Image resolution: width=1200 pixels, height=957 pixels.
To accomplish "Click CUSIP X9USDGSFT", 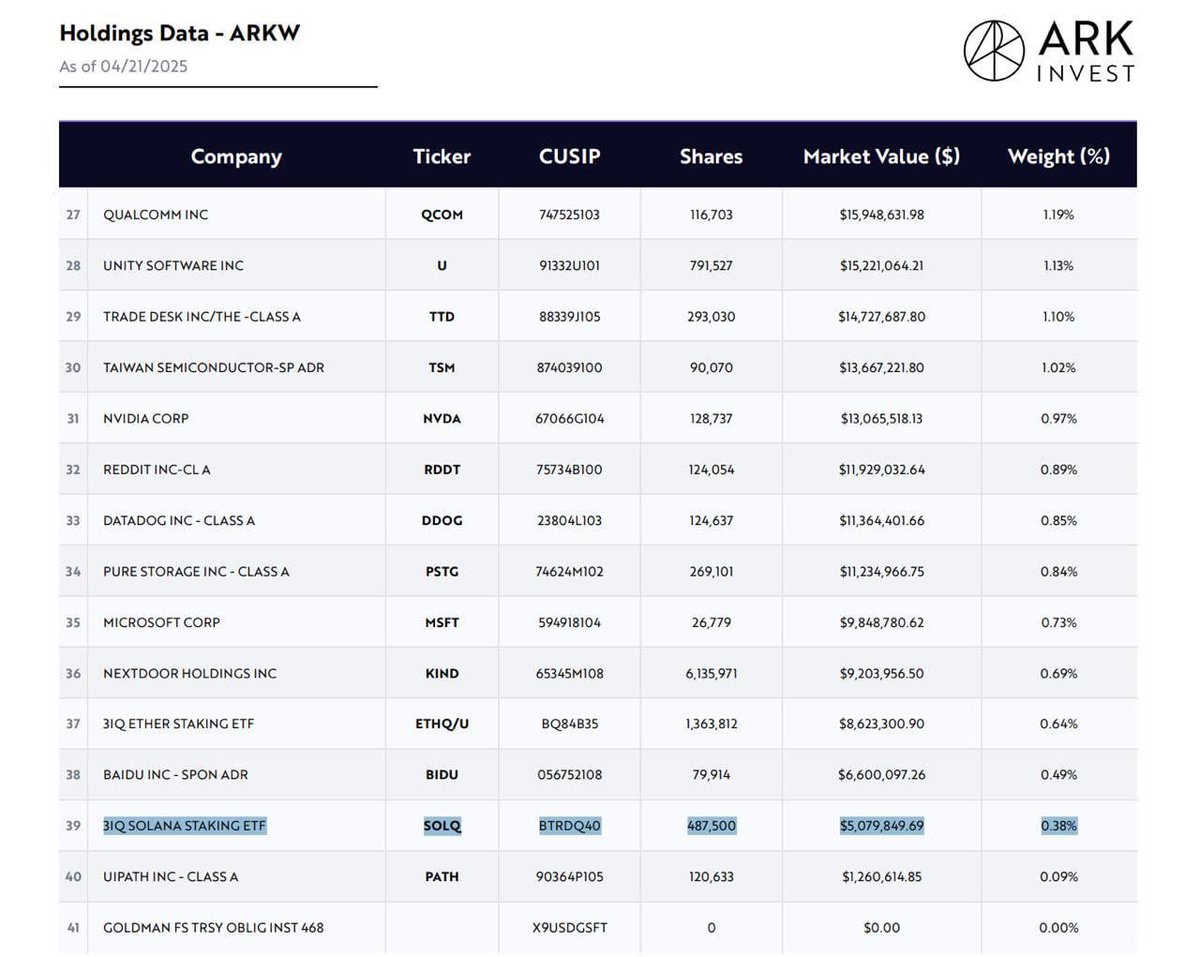I will pos(569,928).
